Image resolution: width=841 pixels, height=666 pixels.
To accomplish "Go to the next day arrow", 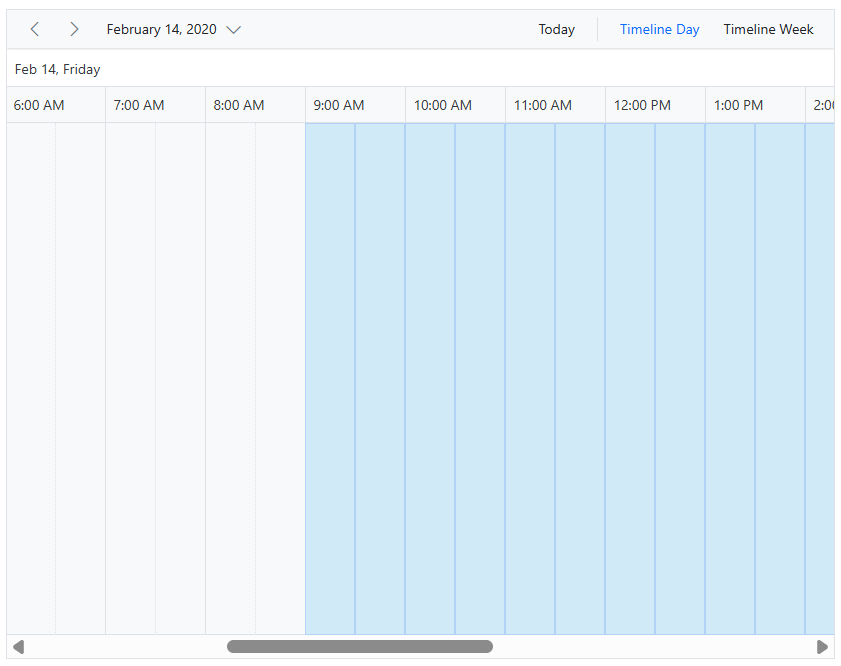I will (74, 29).
